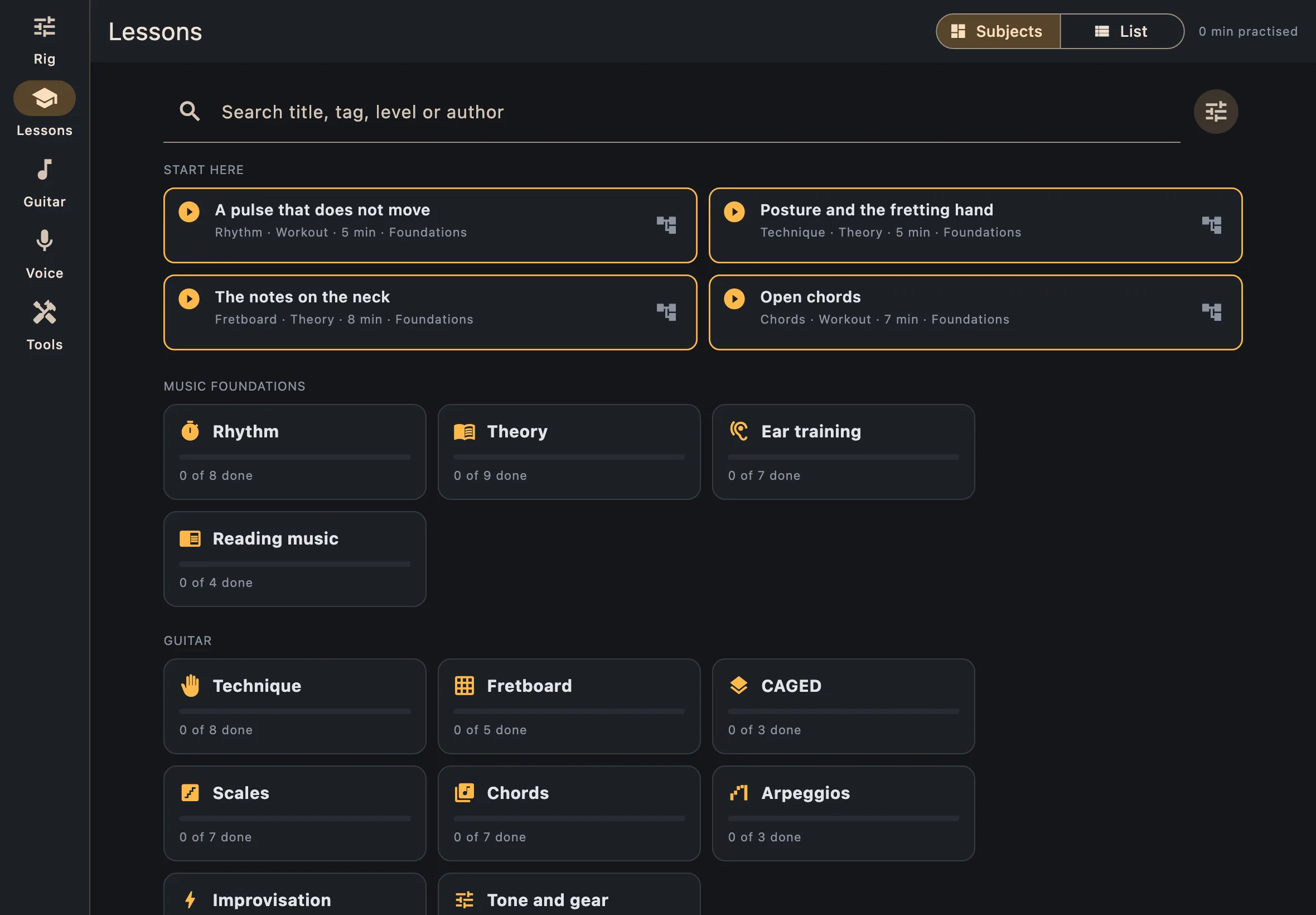Switch to List view

1121,31
